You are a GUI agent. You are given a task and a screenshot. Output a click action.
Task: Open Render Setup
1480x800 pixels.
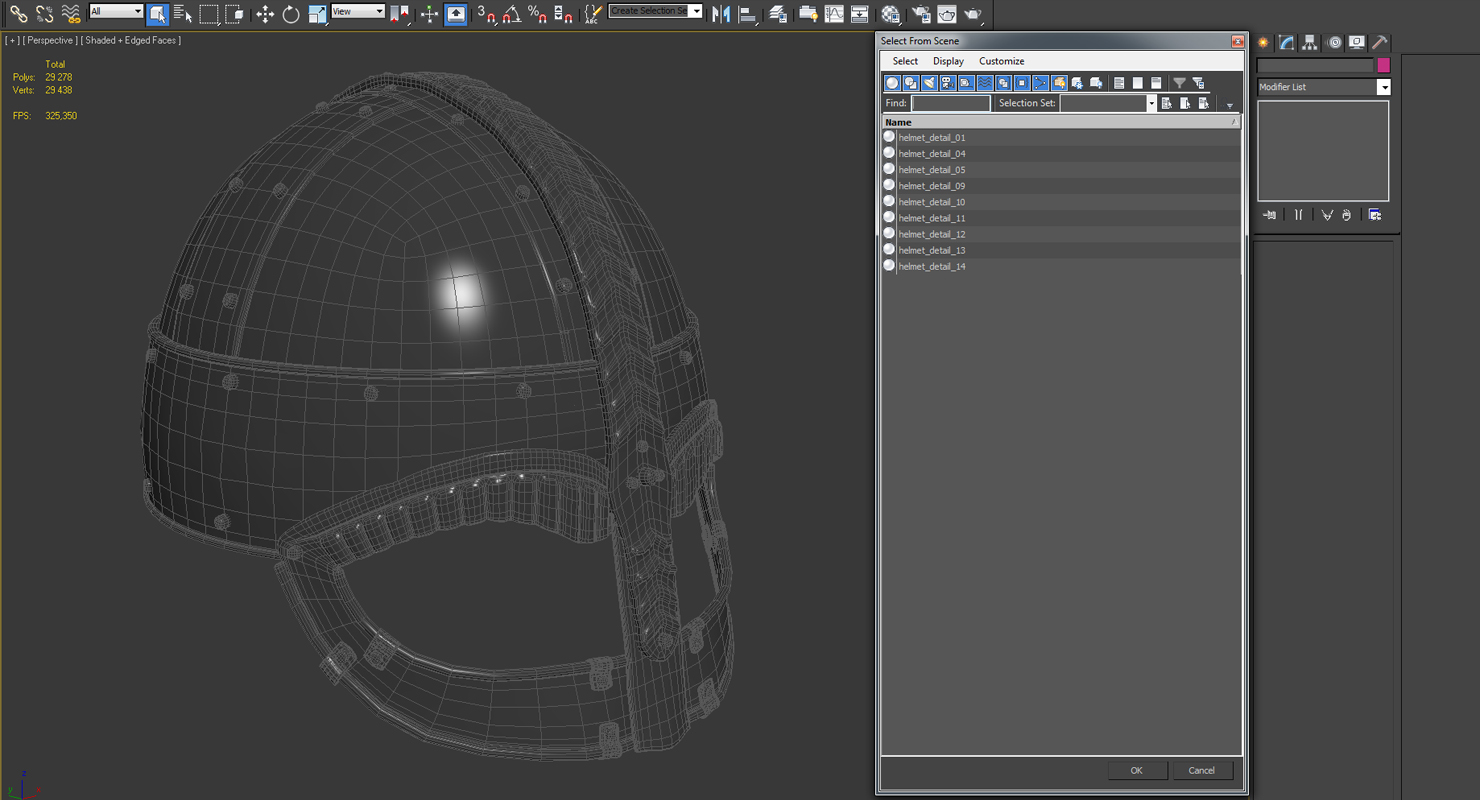(x=921, y=14)
